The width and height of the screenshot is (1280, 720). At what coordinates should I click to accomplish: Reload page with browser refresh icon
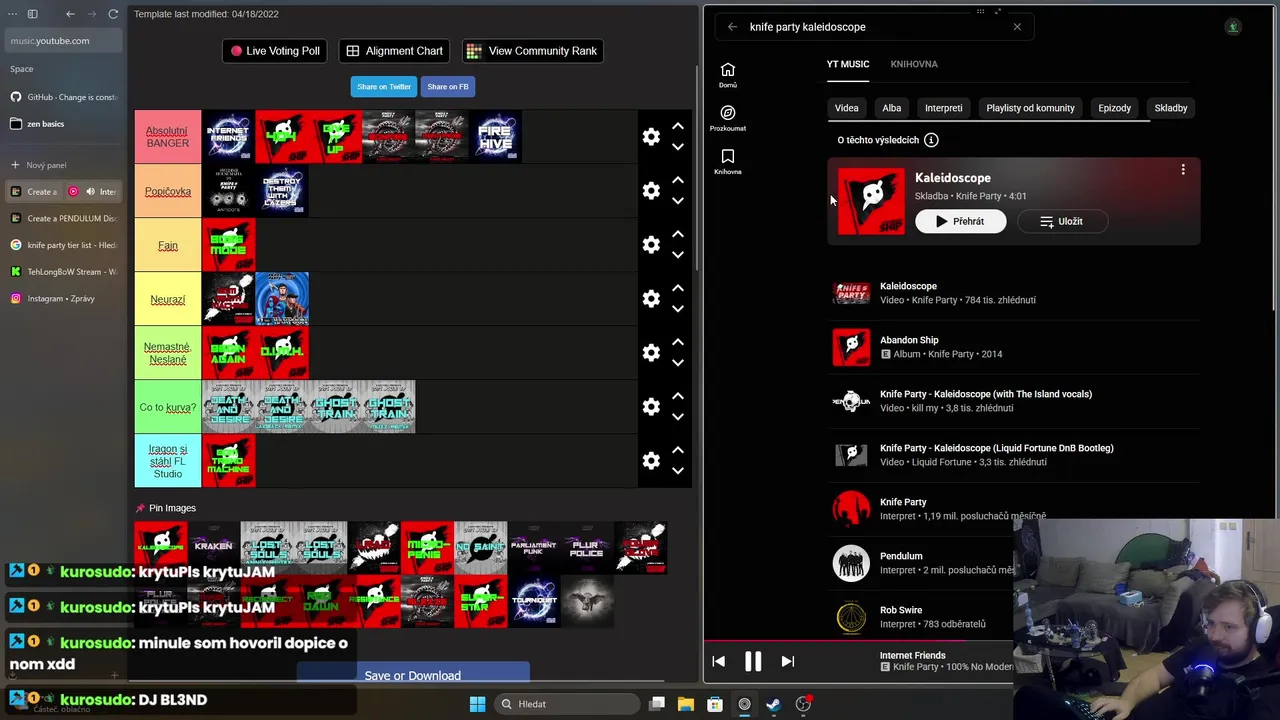pos(113,14)
